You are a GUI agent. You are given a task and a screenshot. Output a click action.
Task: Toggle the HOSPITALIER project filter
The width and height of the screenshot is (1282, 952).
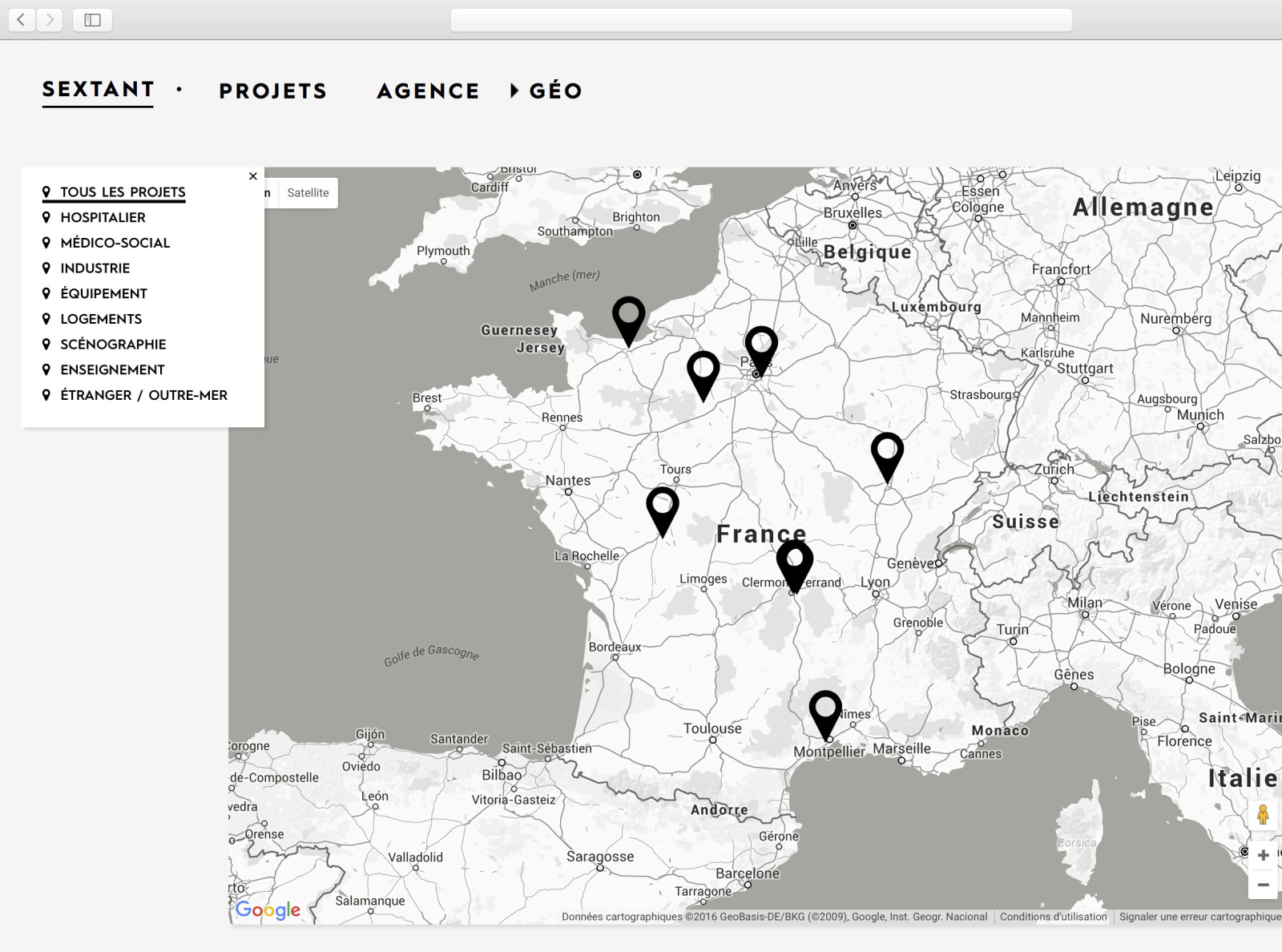[x=103, y=217]
